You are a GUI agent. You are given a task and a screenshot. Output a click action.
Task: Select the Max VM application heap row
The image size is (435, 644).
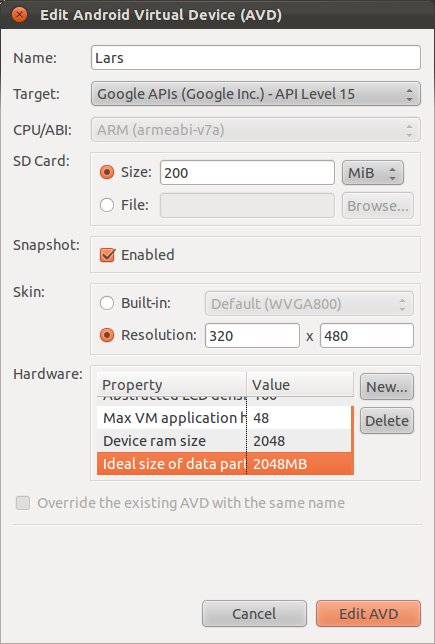[x=224, y=418]
